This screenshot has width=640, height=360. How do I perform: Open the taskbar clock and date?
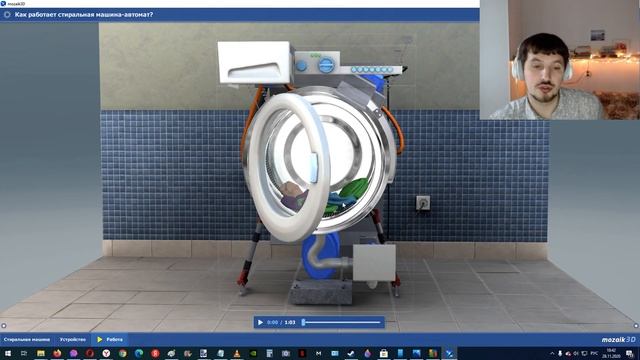click(611, 353)
